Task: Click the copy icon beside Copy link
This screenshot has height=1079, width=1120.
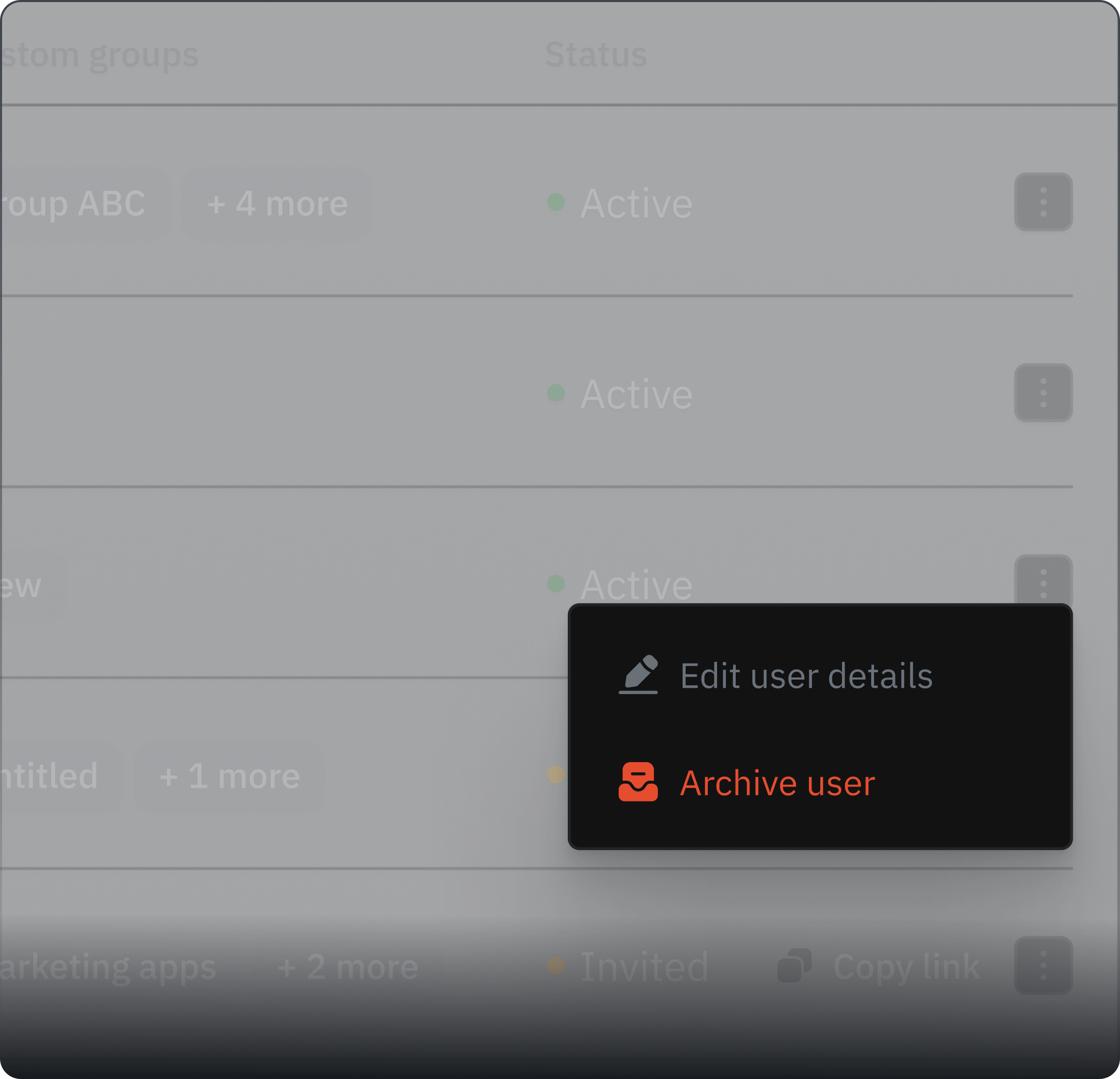Action: (x=794, y=965)
